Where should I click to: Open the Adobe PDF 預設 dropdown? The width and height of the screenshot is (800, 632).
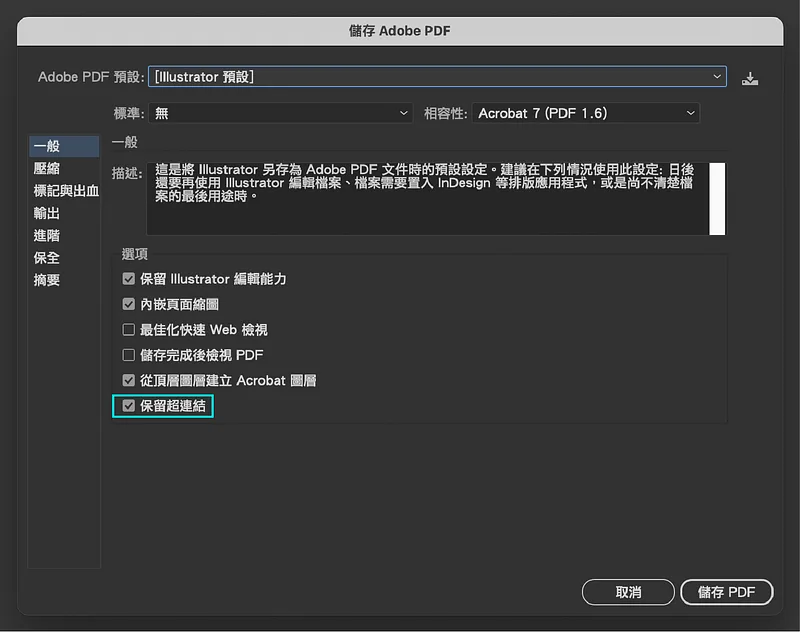tap(437, 77)
